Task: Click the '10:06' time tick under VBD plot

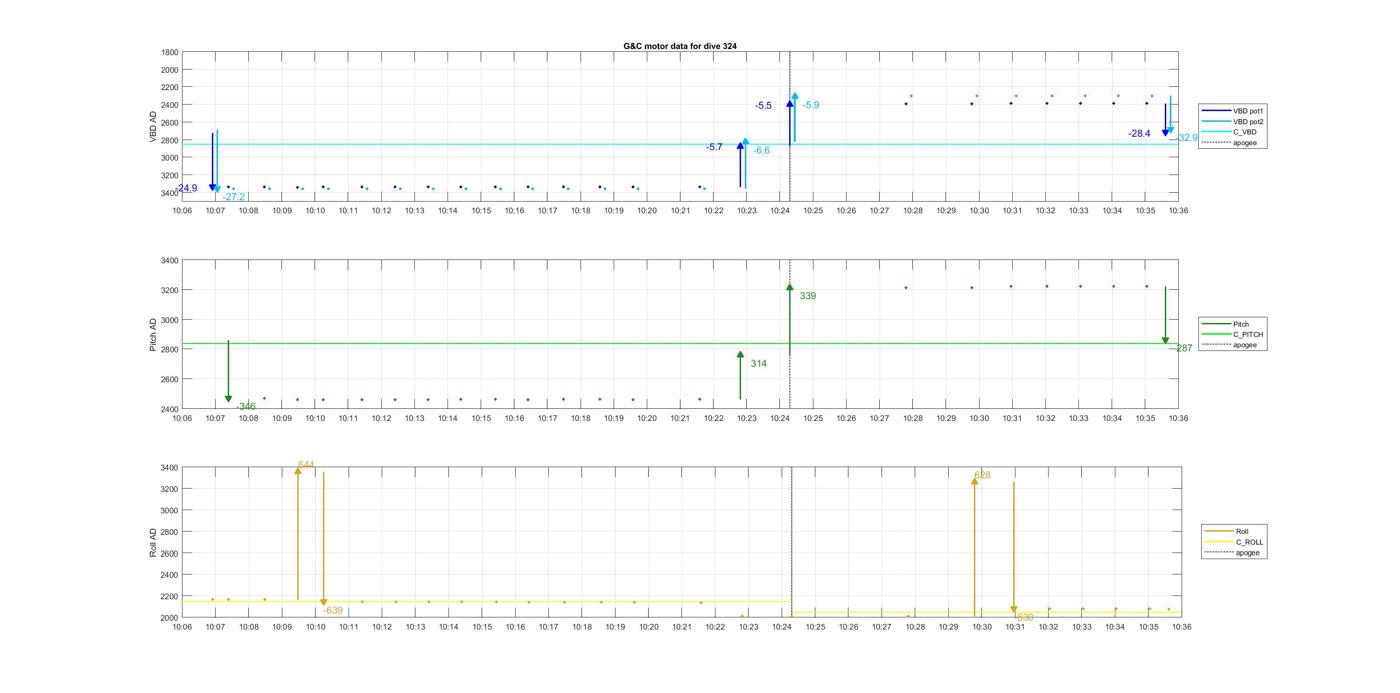Action: click(182, 210)
